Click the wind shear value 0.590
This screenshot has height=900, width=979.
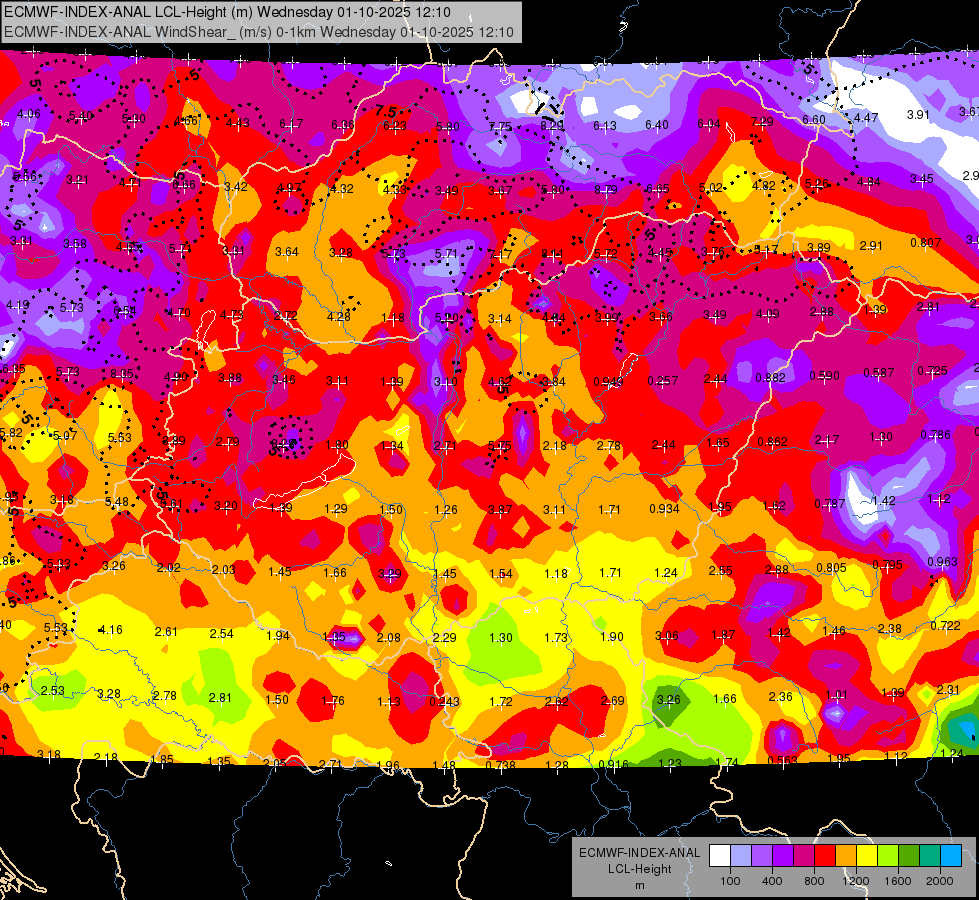click(824, 376)
